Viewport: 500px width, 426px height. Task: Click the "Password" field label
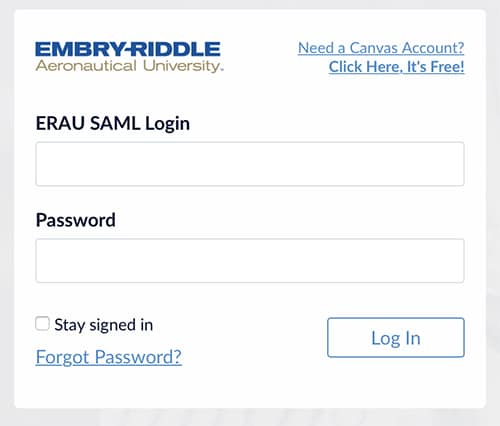76,220
